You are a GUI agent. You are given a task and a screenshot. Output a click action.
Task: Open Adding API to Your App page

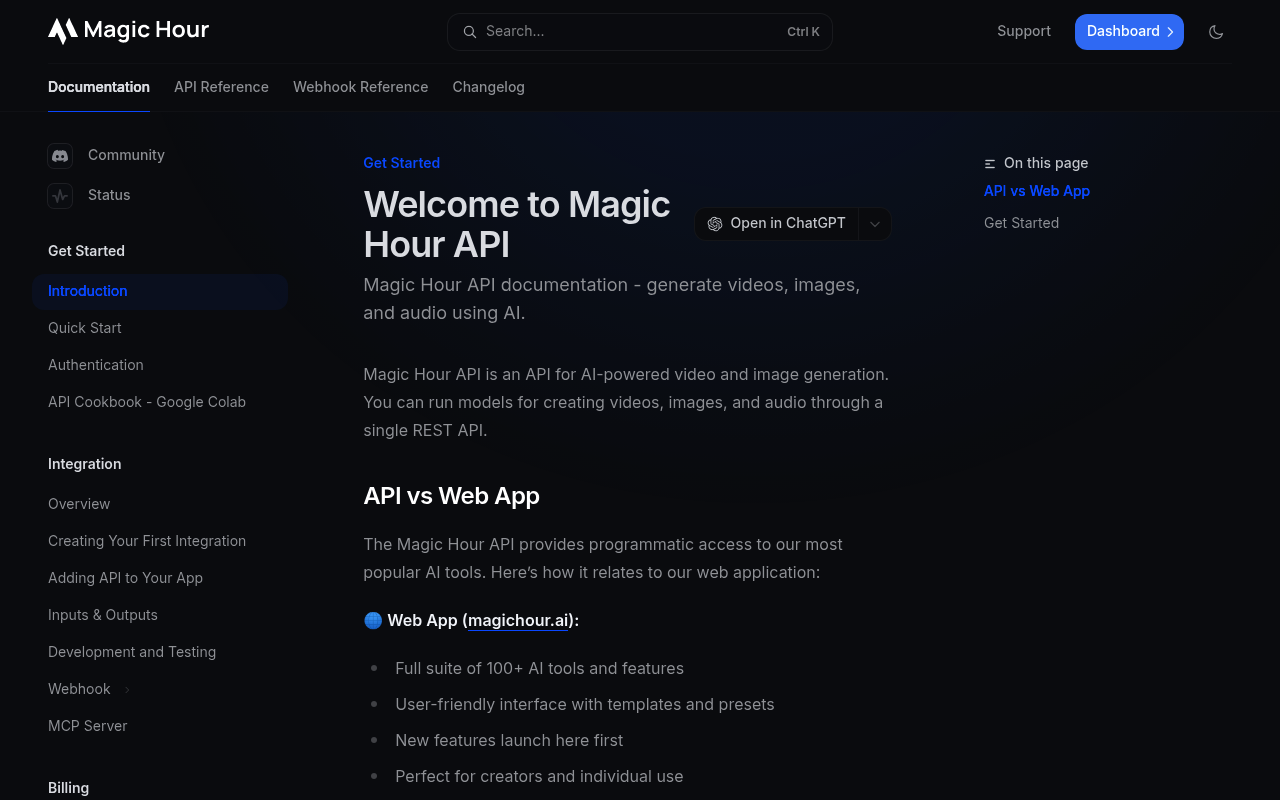[125, 578]
